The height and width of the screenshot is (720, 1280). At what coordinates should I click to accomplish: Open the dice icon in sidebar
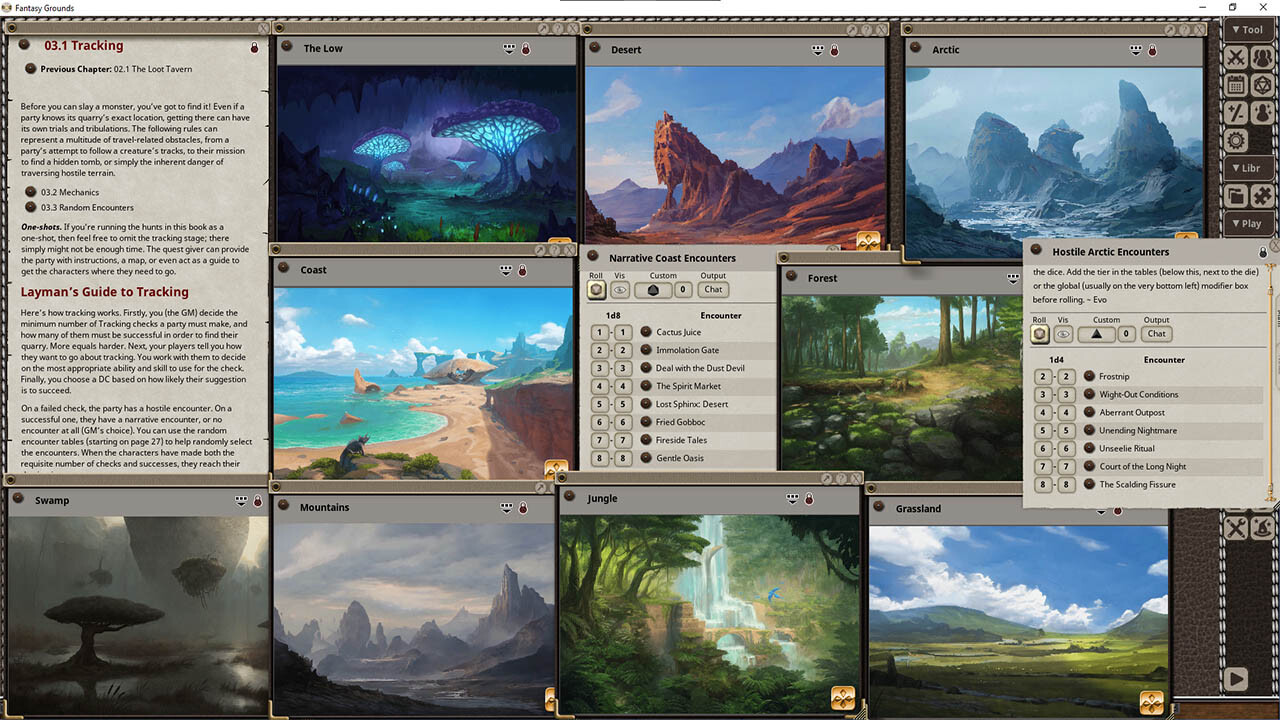(x=1263, y=85)
